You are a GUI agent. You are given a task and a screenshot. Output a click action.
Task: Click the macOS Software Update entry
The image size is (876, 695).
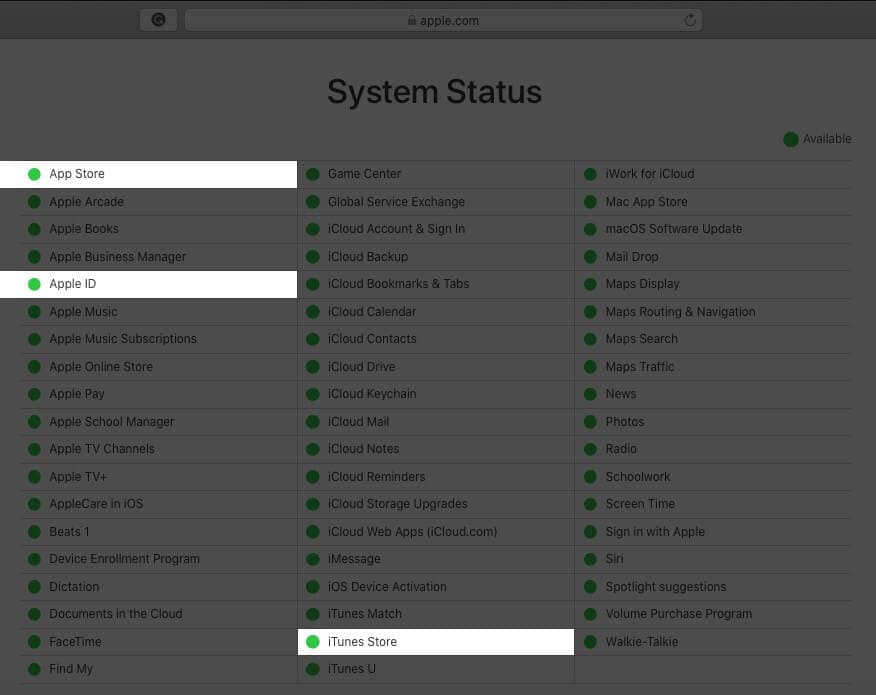pyautogui.click(x=674, y=229)
